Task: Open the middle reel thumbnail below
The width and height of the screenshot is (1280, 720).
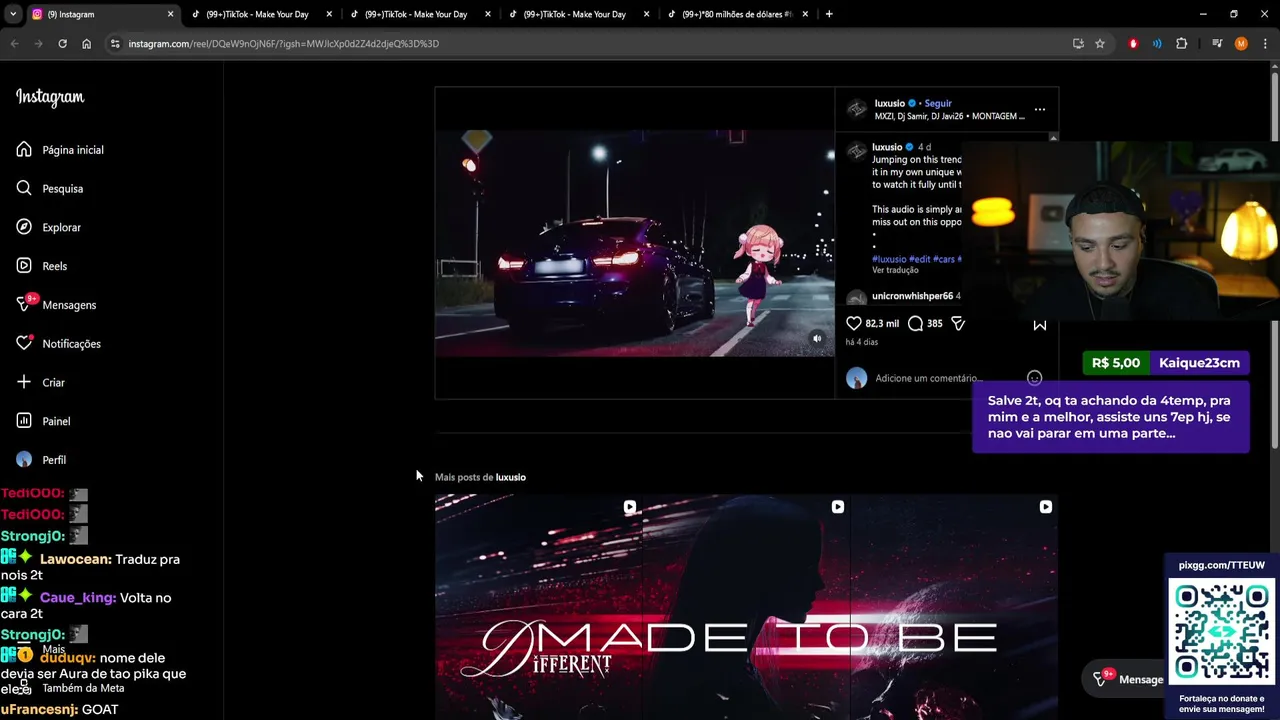Action: (x=746, y=607)
